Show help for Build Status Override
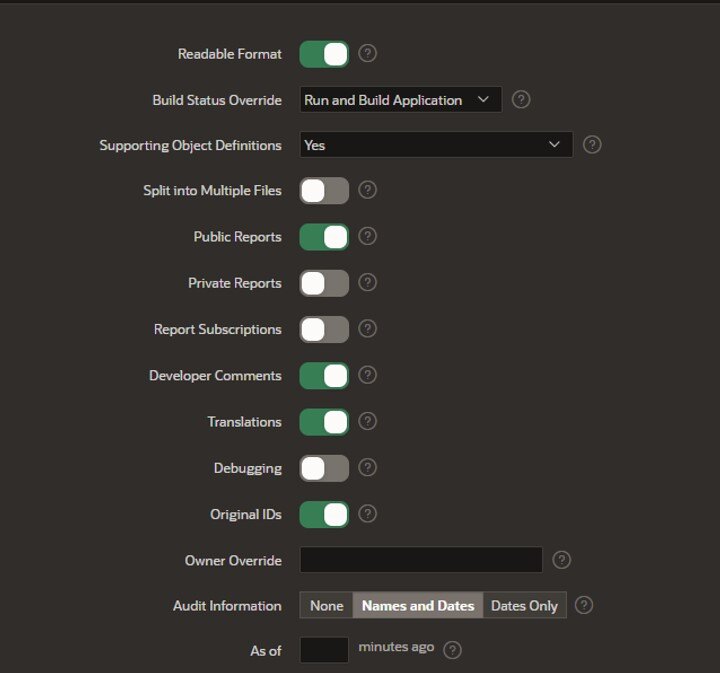This screenshot has width=720, height=673. [521, 99]
